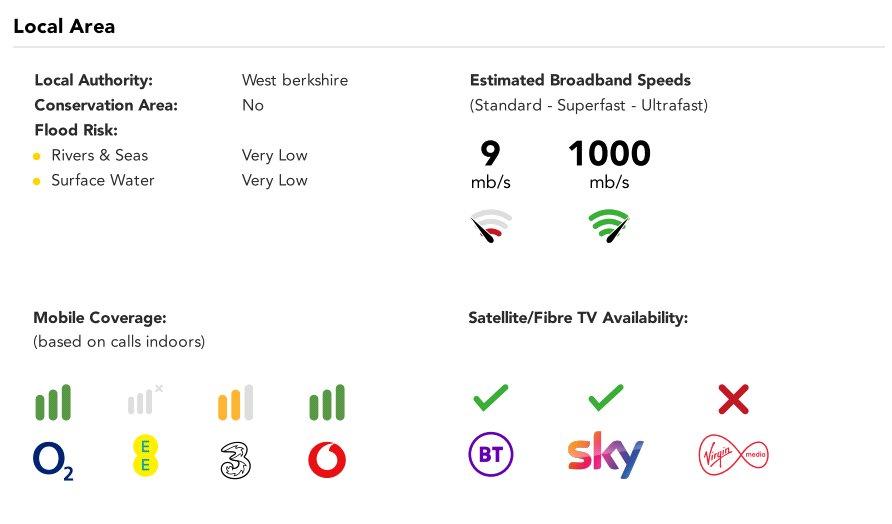Click the green signal bars above Vodafone
The image size is (892, 524).
click(x=327, y=402)
